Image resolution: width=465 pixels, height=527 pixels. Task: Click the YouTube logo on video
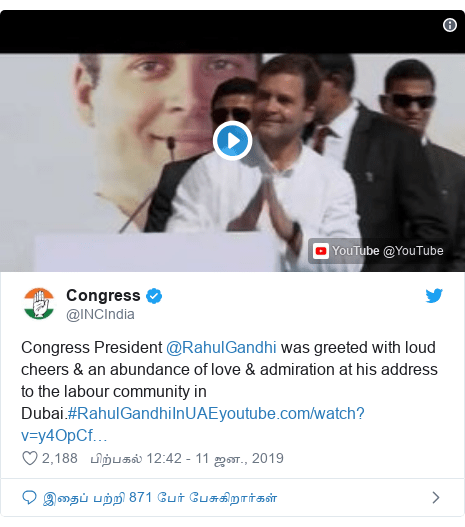321,251
